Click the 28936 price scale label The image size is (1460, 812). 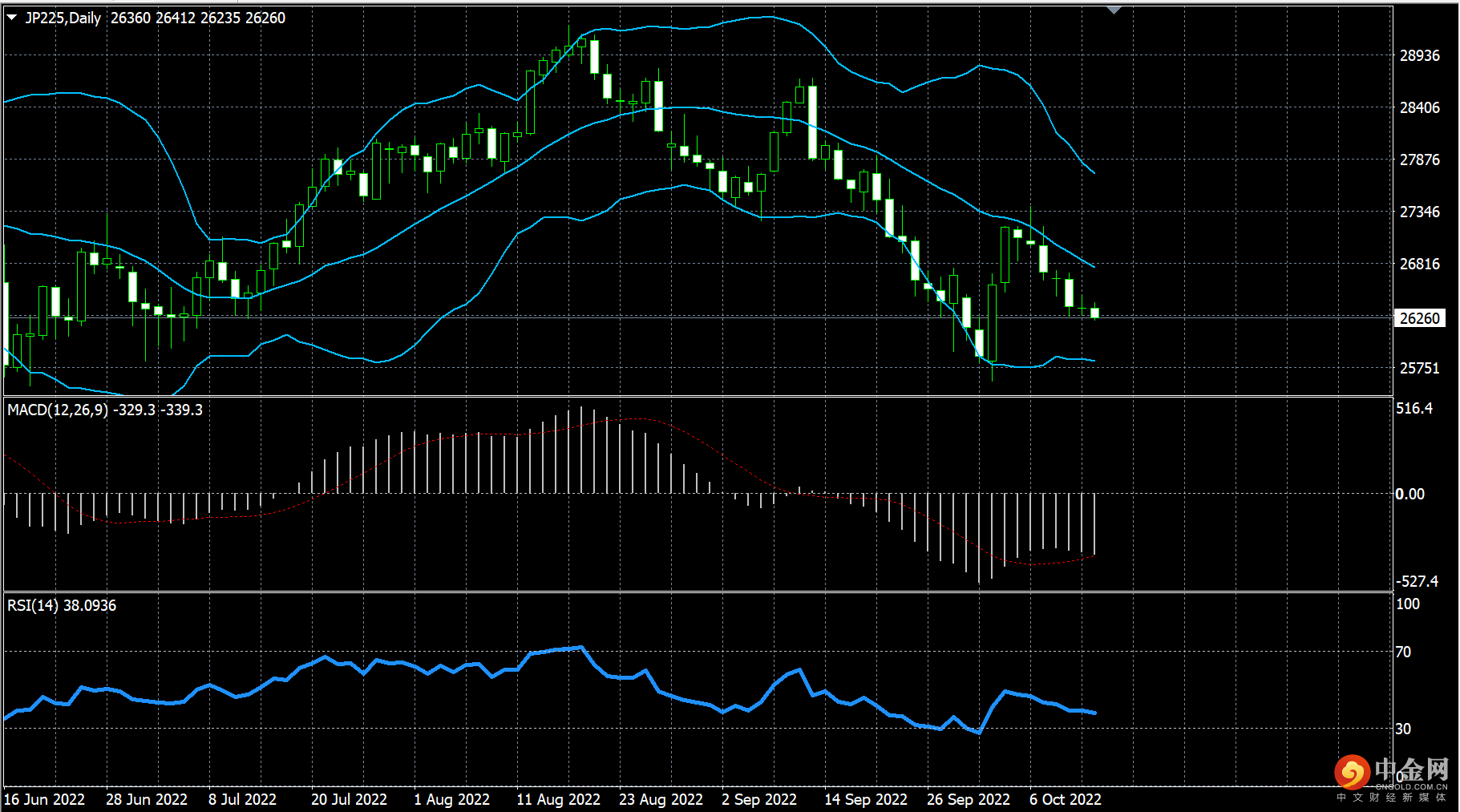point(1419,55)
